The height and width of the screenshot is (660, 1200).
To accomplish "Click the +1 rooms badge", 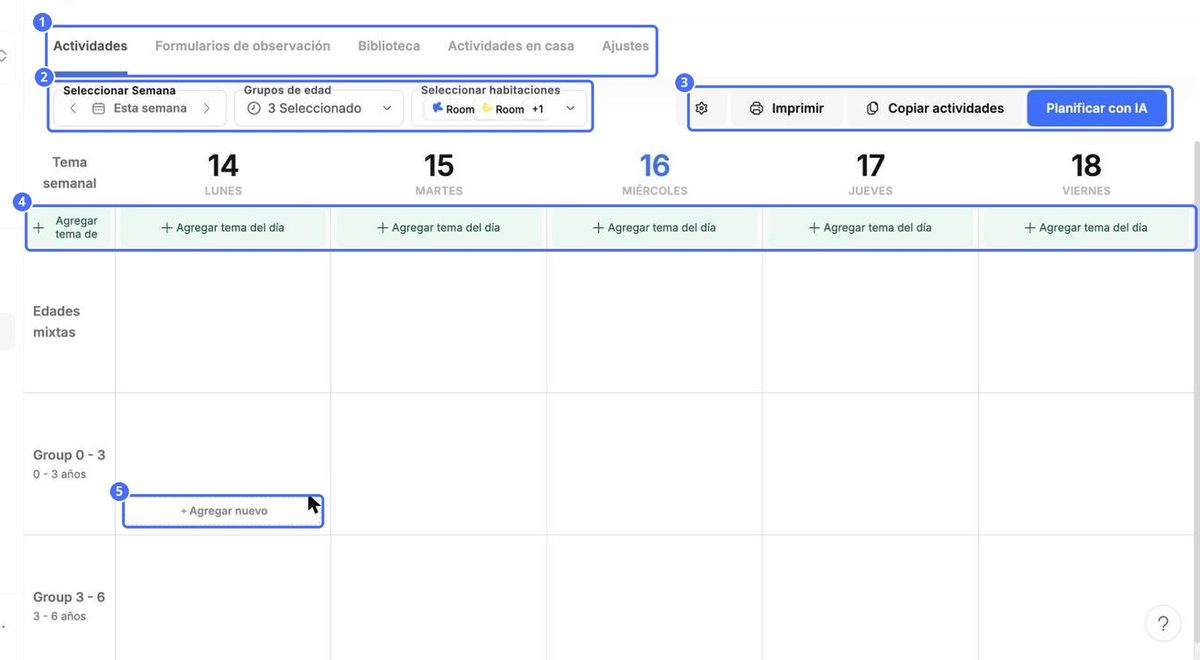I will click(538, 109).
